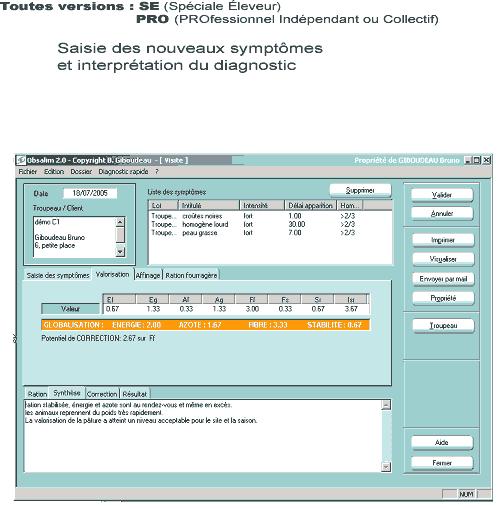The width and height of the screenshot is (500, 510).
Task: Switch to the Correction bottom tab
Action: click(102, 394)
